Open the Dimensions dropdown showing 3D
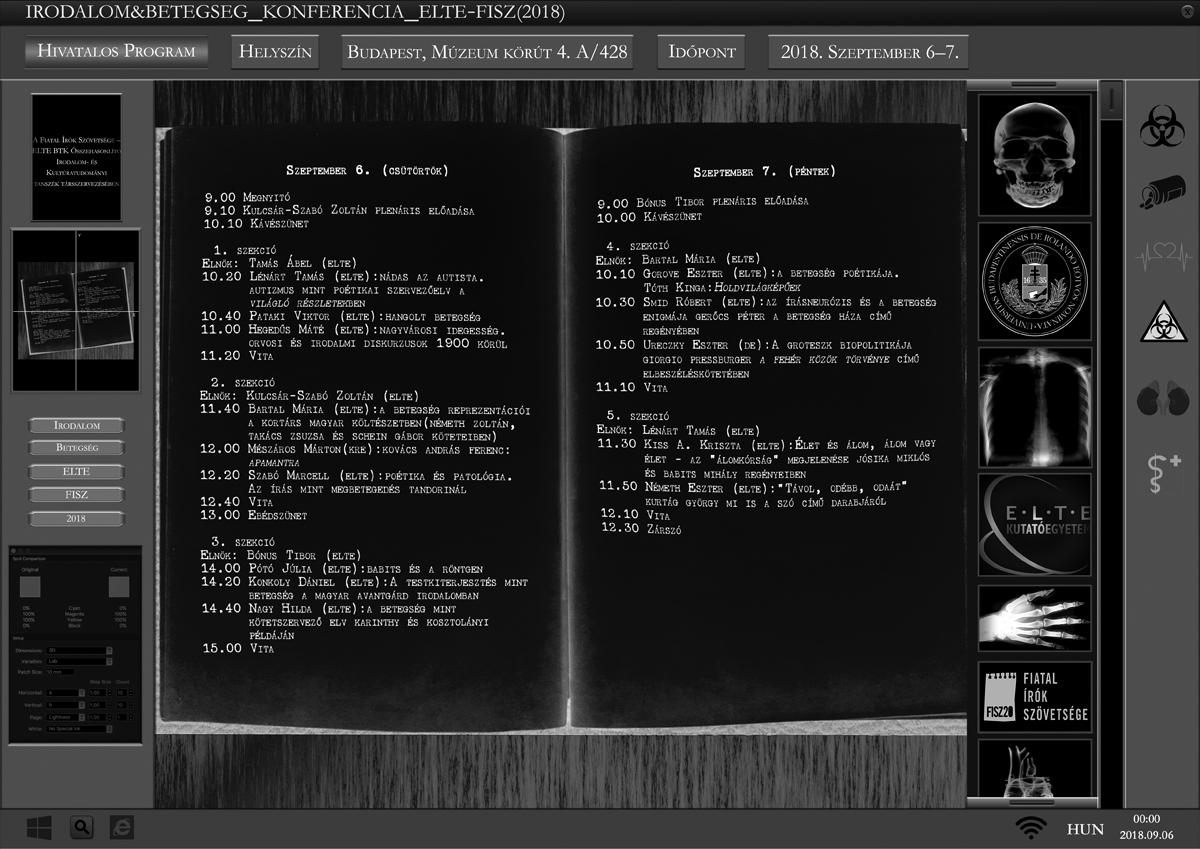 pyautogui.click(x=79, y=650)
